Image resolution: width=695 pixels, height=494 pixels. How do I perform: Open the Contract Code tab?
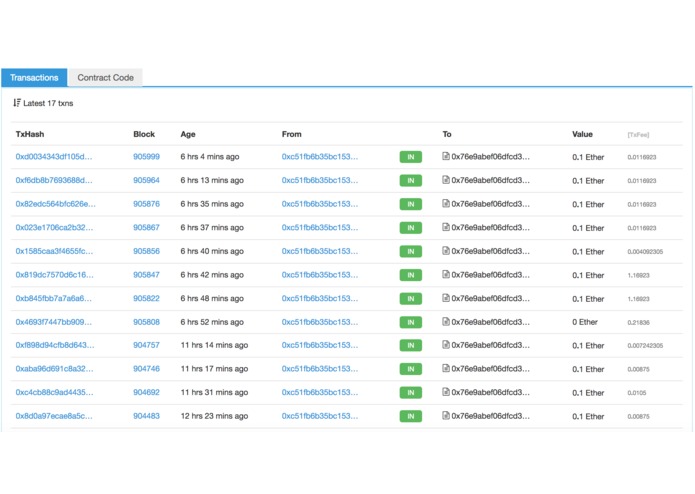click(105, 78)
